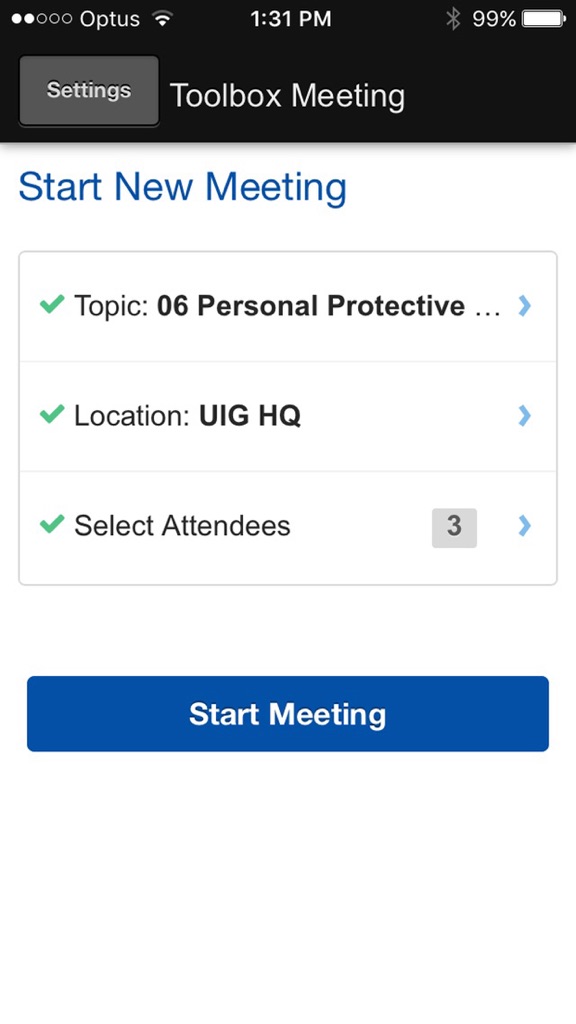Click the green checkmark beside Location
The width and height of the screenshot is (576, 1024).
52,413
